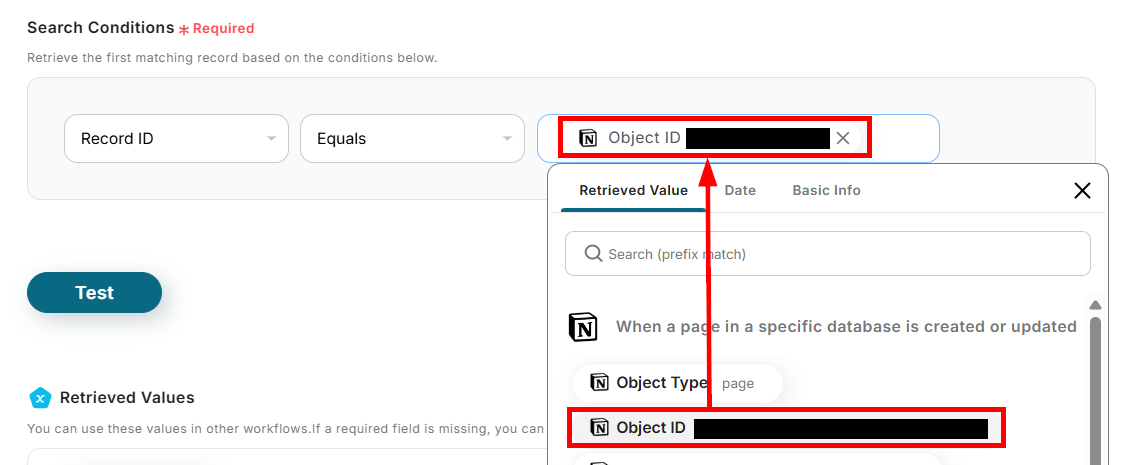Click the 'When a page in a specific database' heading
This screenshot has height=465, width=1129.
846,327
